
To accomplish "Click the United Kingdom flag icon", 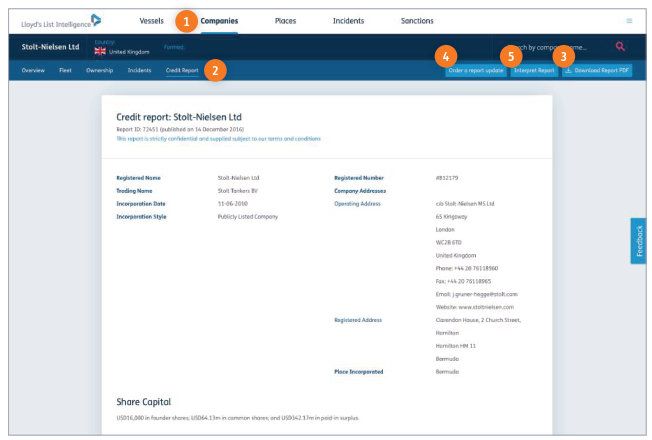I will tap(100, 51).
